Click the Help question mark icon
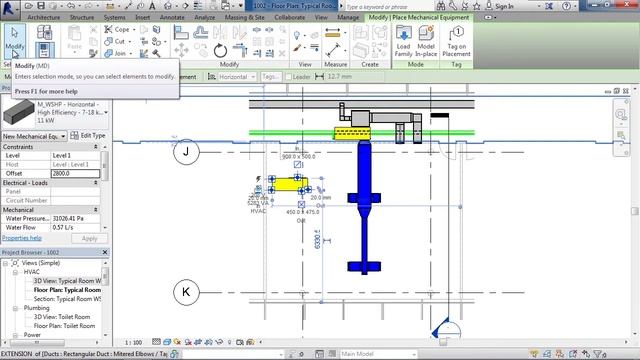The width and height of the screenshot is (640, 360). point(566,6)
